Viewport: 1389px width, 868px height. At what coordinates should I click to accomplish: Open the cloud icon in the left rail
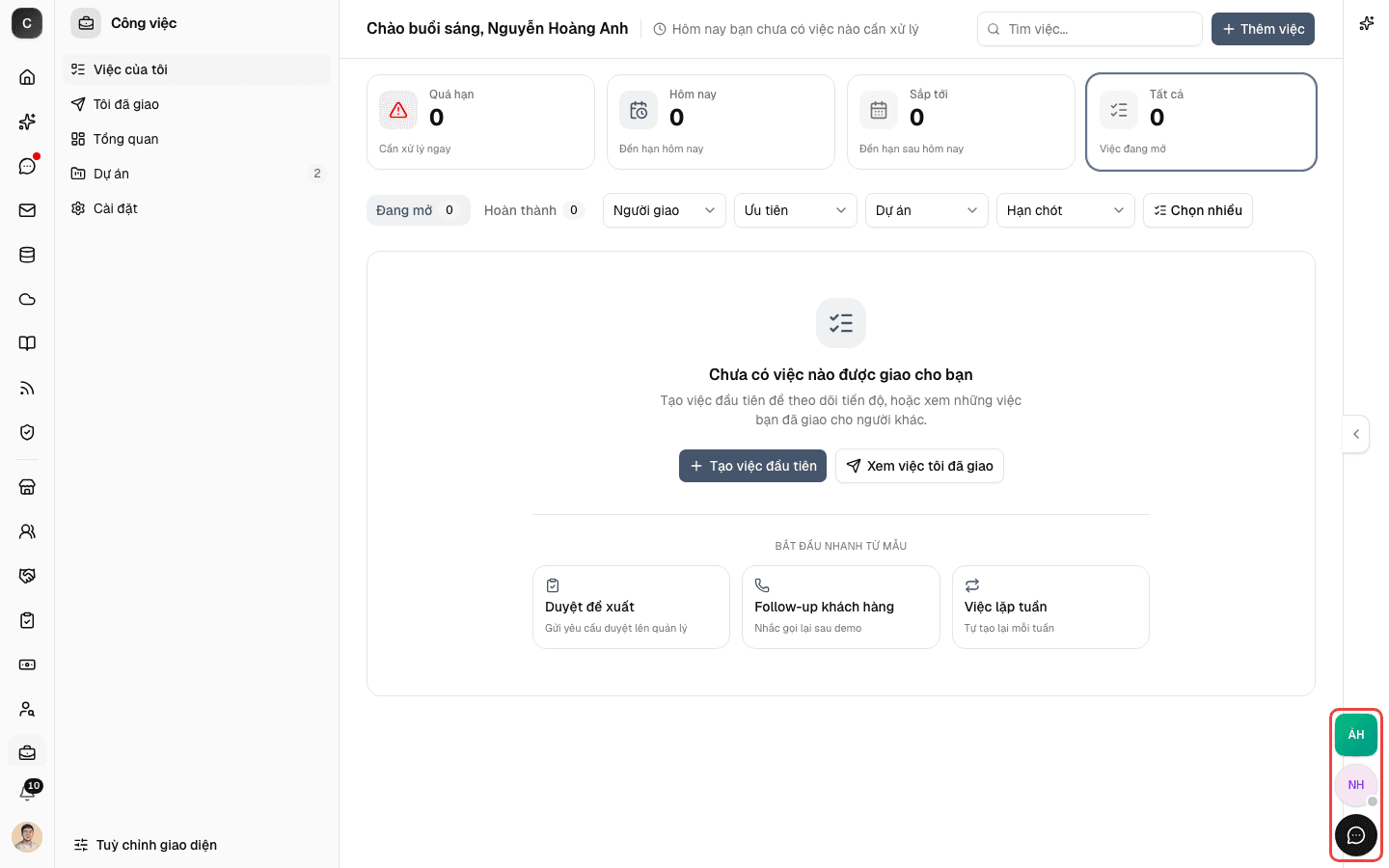tap(27, 299)
